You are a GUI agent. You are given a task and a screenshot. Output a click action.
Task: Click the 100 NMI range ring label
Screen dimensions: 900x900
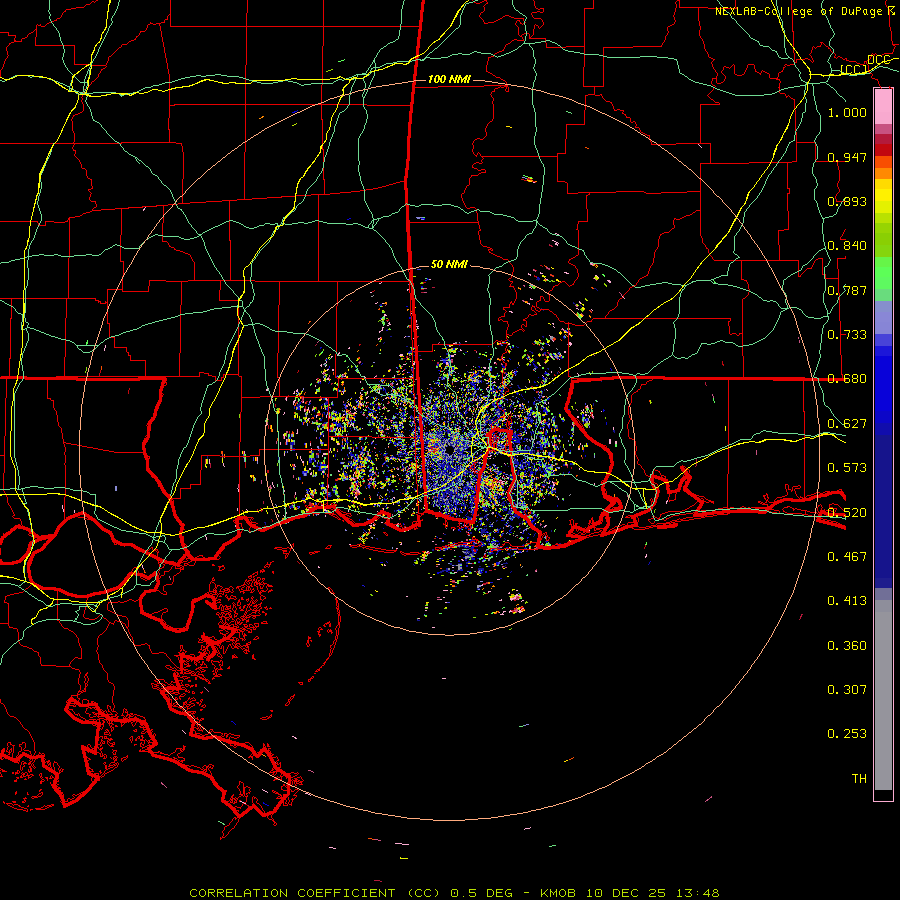[449, 79]
